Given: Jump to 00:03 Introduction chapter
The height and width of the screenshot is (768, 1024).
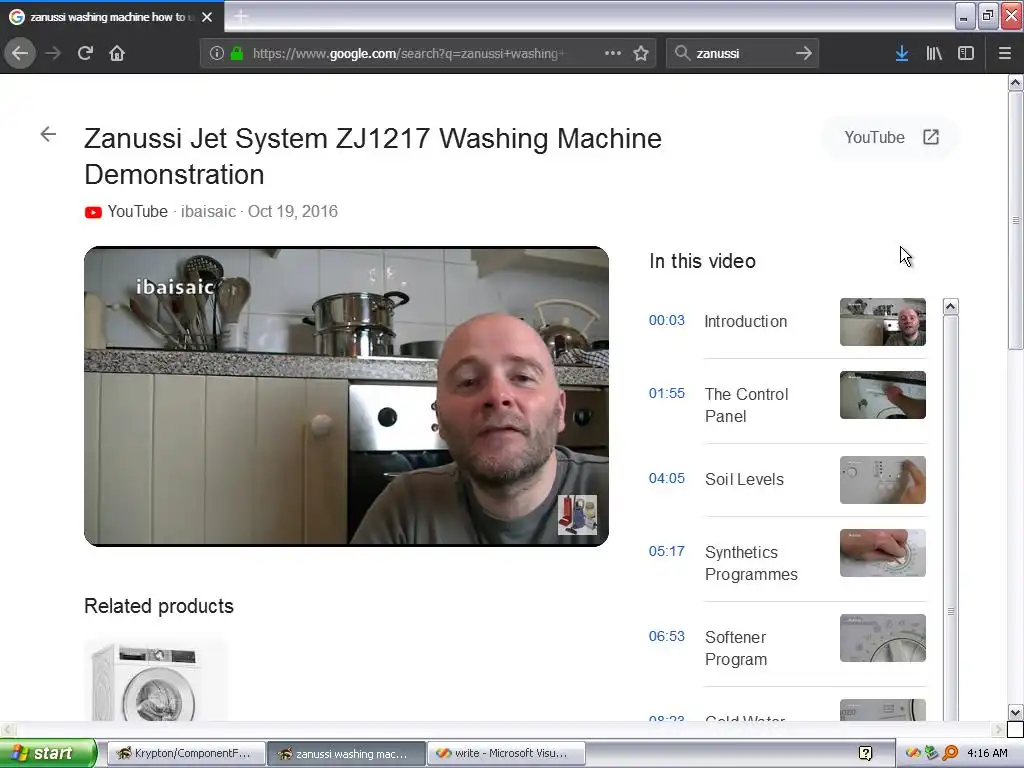Looking at the screenshot, I should coord(667,320).
